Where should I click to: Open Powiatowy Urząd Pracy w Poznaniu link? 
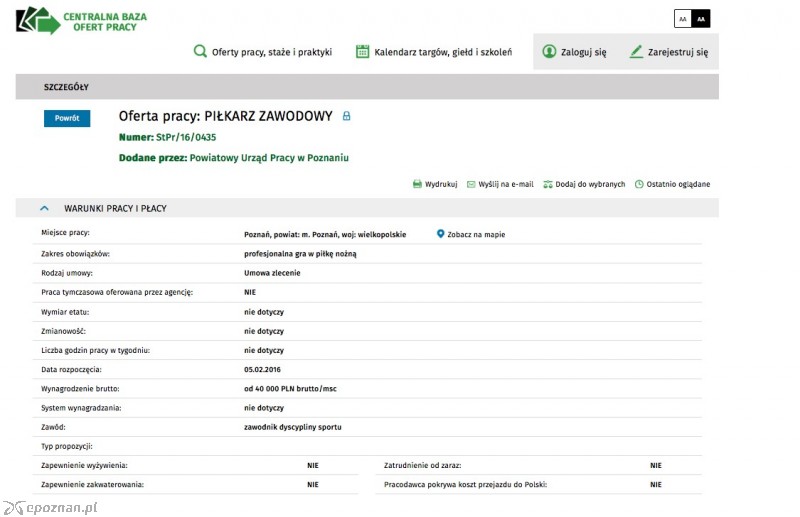[x=269, y=158]
